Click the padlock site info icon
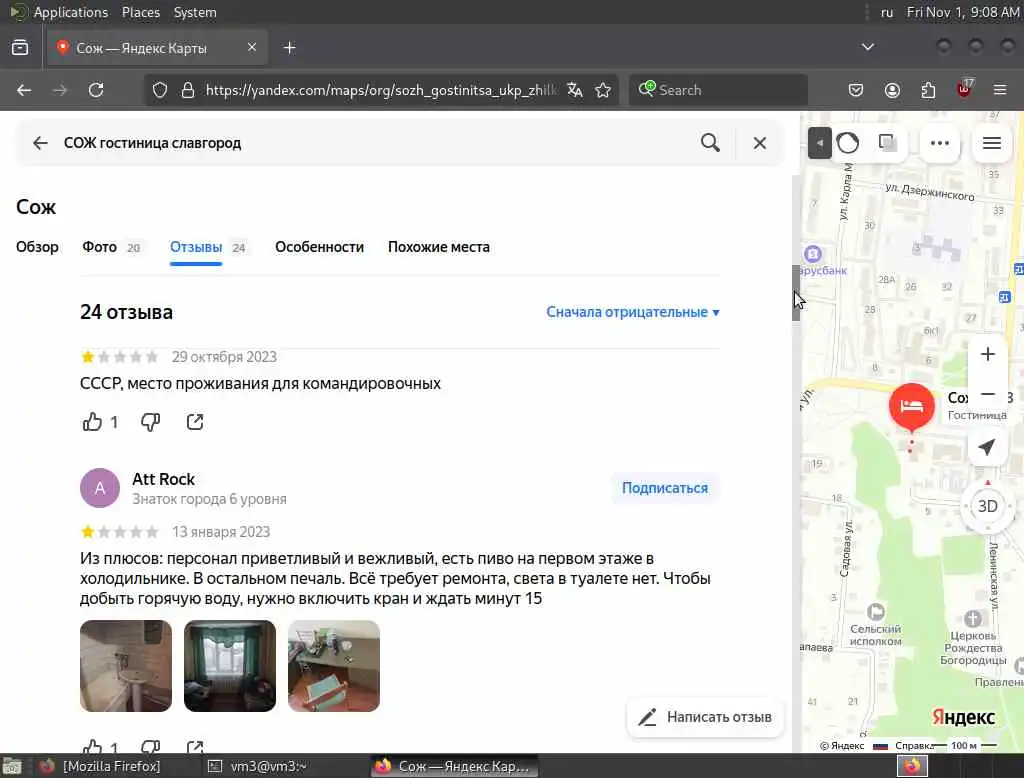The height and width of the screenshot is (778, 1024). click(188, 90)
